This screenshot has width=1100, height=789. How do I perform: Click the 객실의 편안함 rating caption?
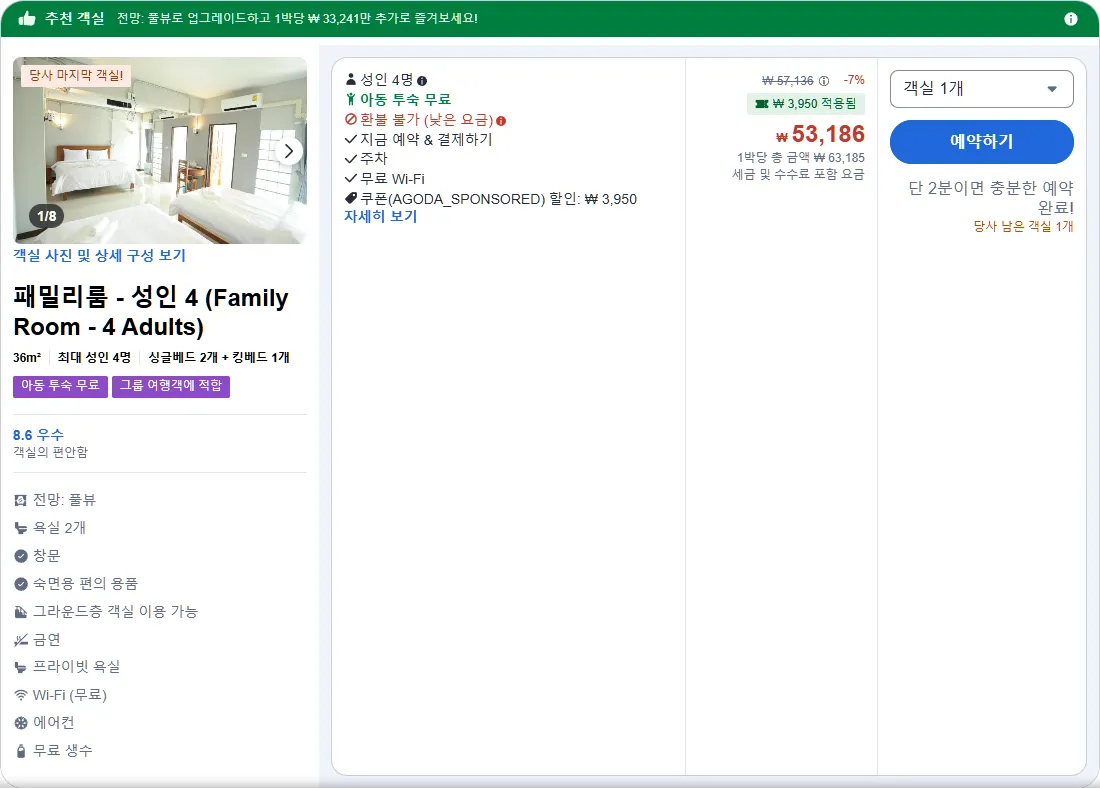pos(51,452)
